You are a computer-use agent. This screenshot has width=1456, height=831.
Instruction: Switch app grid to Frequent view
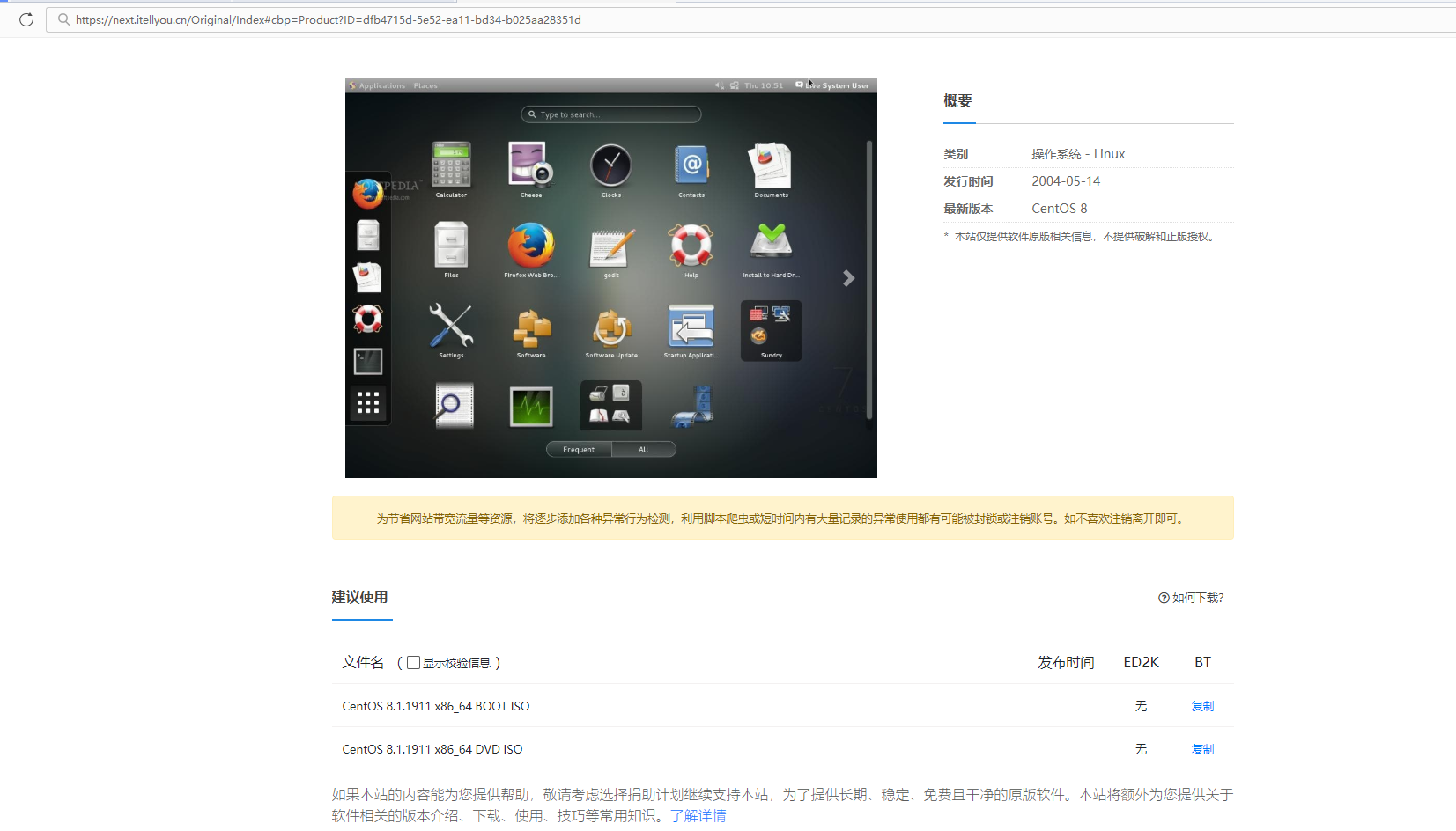(578, 449)
